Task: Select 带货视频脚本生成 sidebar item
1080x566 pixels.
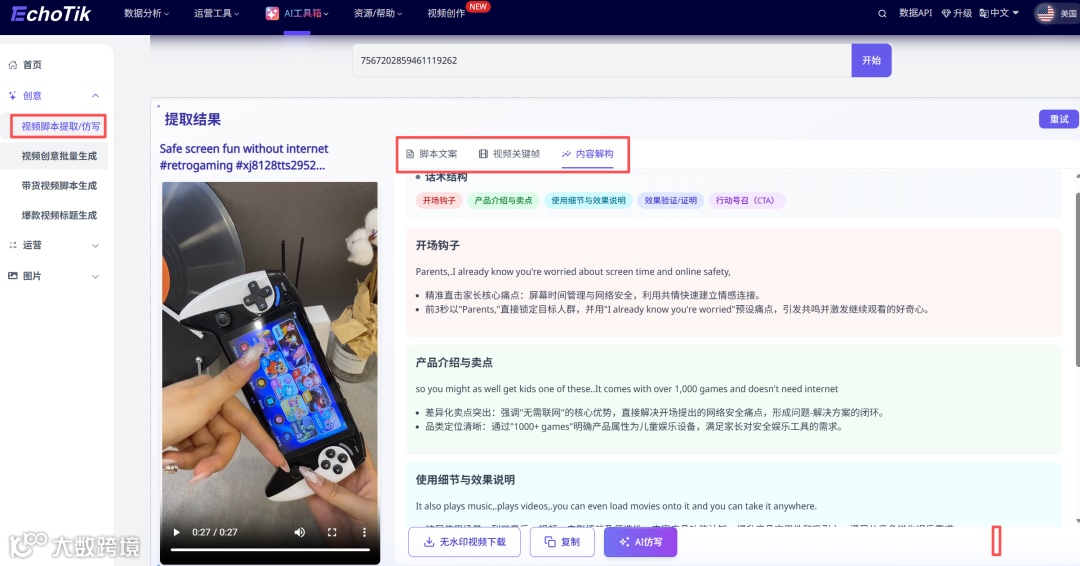Action: [59, 186]
